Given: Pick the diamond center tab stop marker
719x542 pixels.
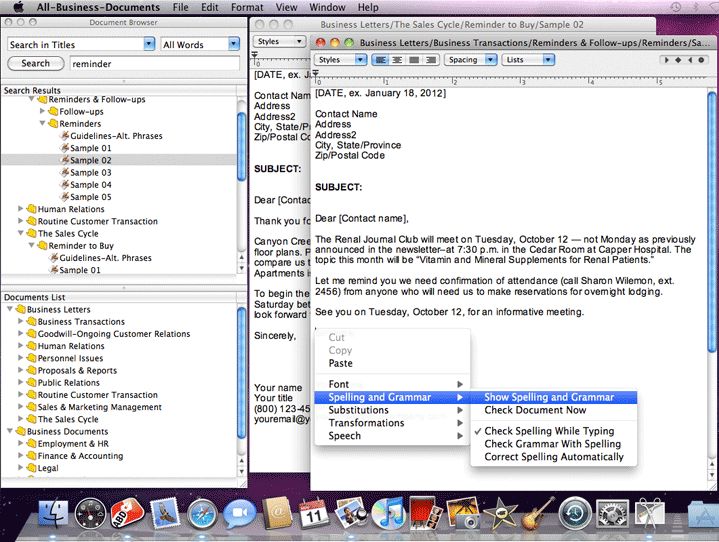Looking at the screenshot, I should 678,60.
